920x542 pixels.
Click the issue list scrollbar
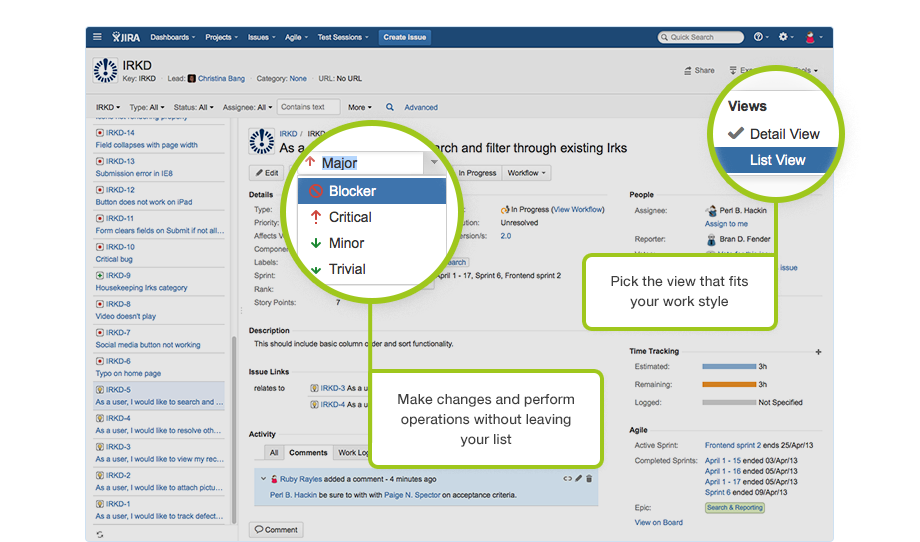[234, 429]
